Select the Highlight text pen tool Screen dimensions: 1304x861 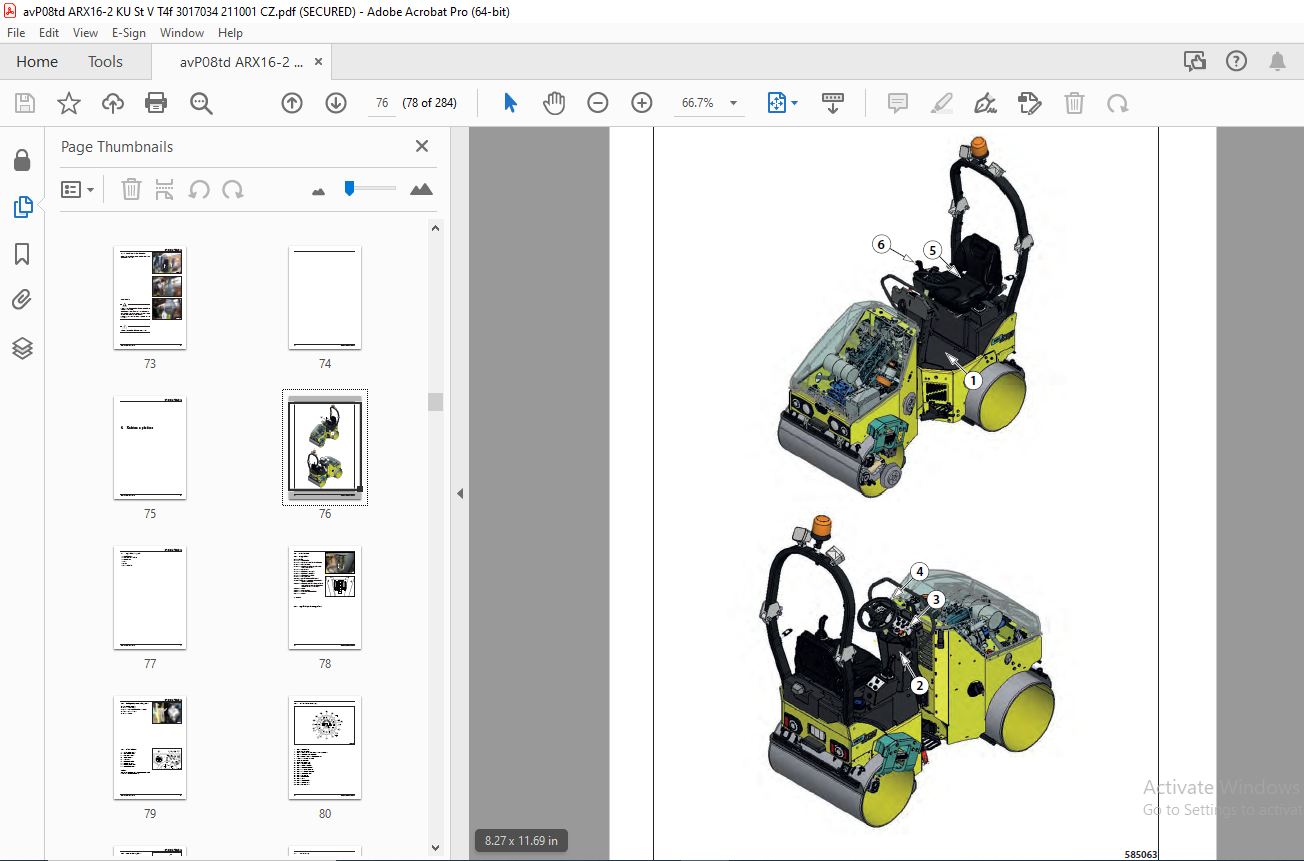[x=942, y=103]
